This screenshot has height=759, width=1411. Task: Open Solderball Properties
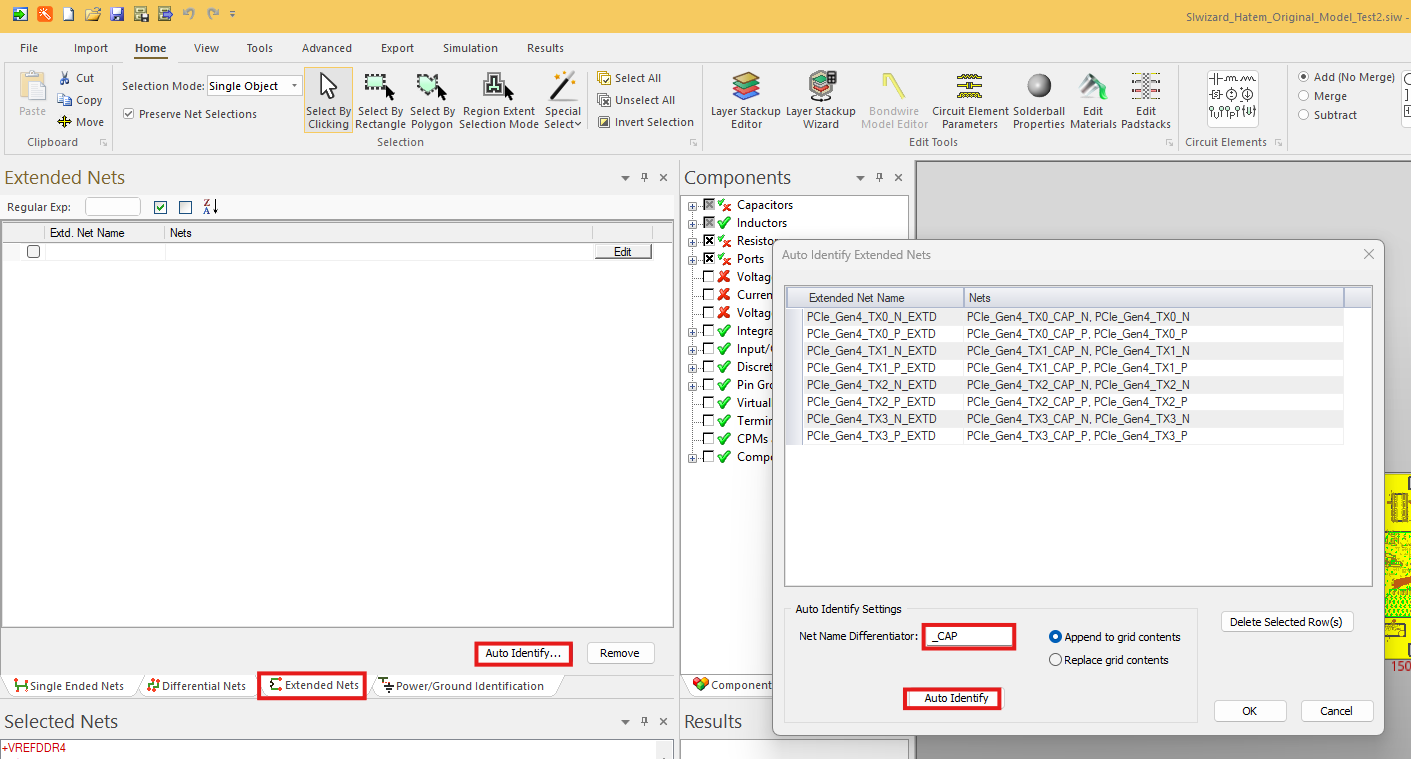(1038, 98)
